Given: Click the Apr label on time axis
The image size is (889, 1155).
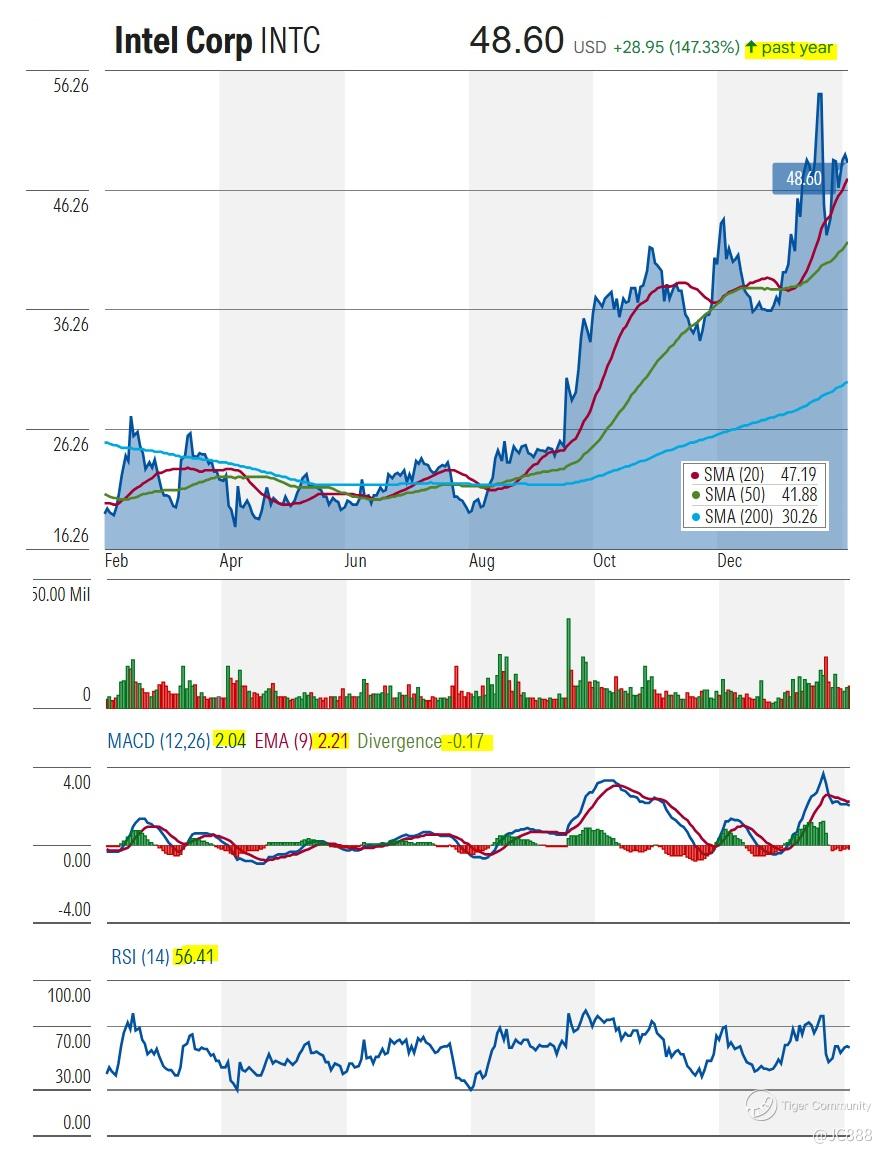Looking at the screenshot, I should [x=231, y=561].
